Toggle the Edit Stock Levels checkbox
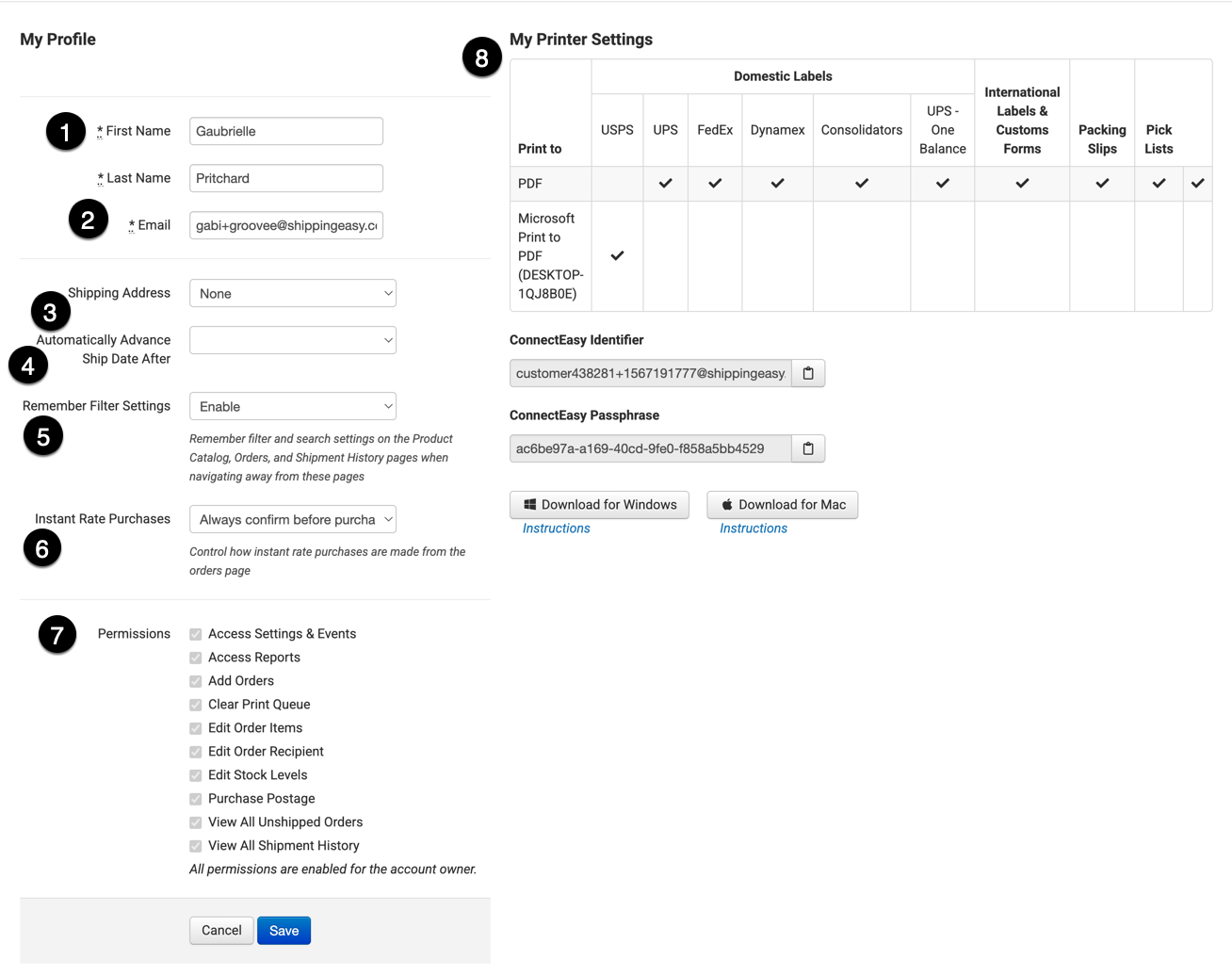 (x=196, y=775)
